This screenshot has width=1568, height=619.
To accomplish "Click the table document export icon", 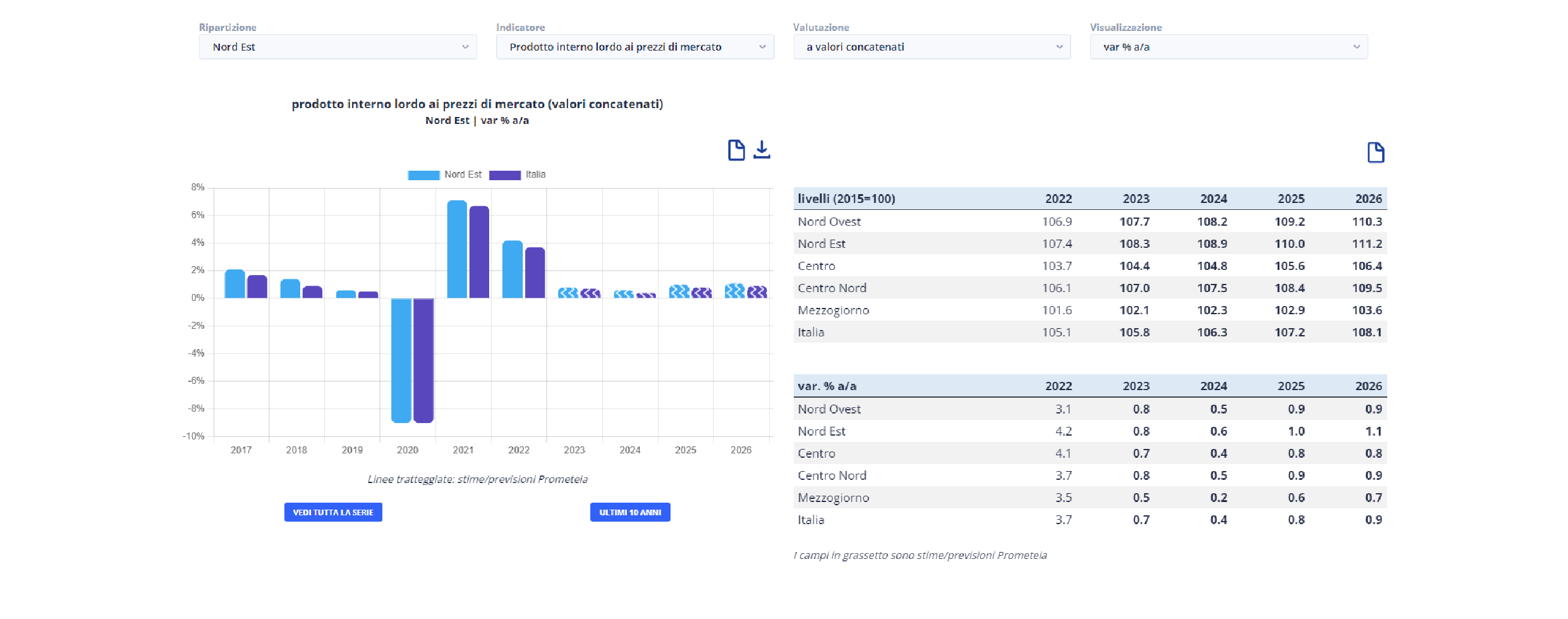I will 1375,152.
